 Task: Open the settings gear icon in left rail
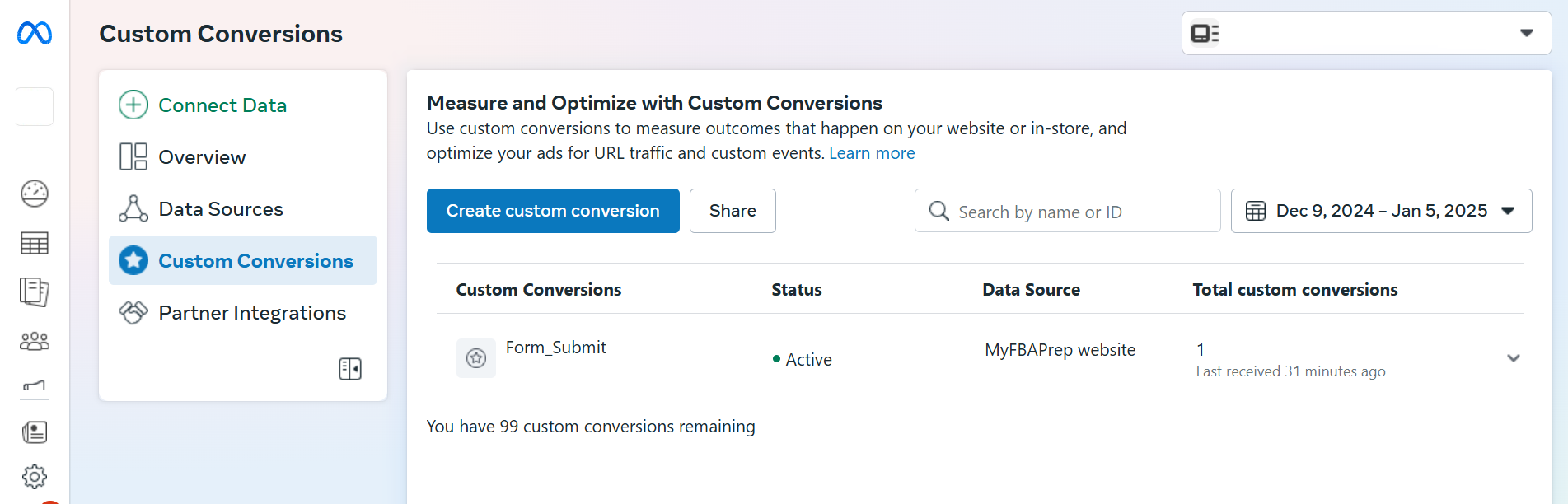[x=35, y=477]
